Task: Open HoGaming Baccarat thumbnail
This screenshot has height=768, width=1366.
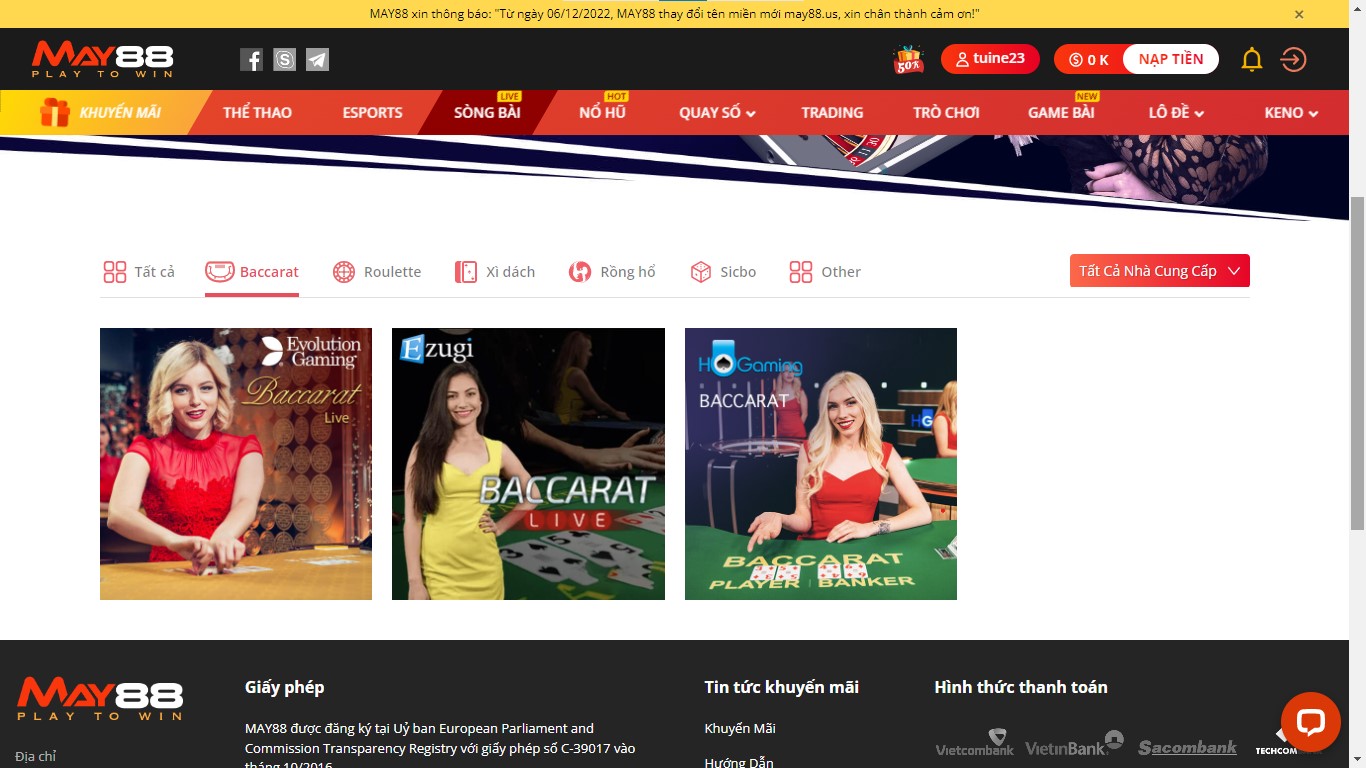Action: coord(821,464)
